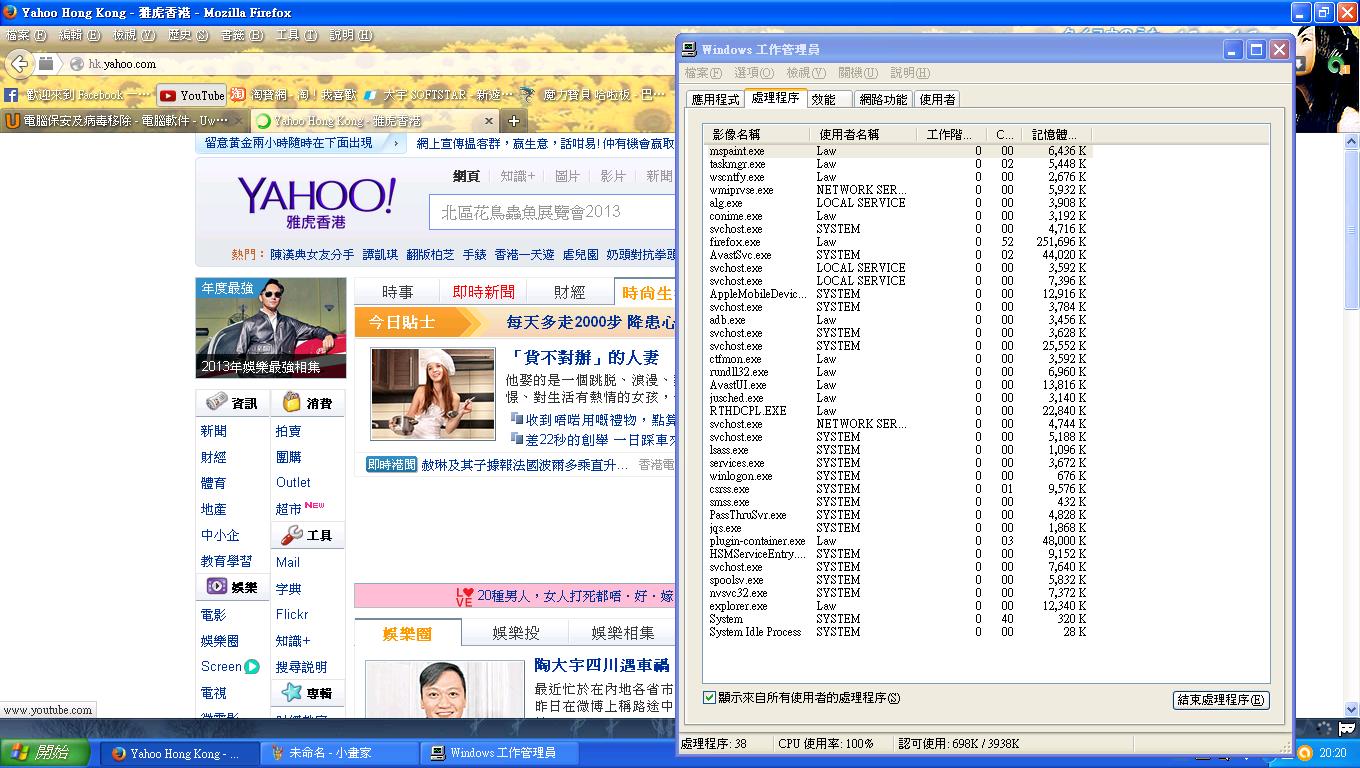Open Firefox 歷史 history menu

188,35
